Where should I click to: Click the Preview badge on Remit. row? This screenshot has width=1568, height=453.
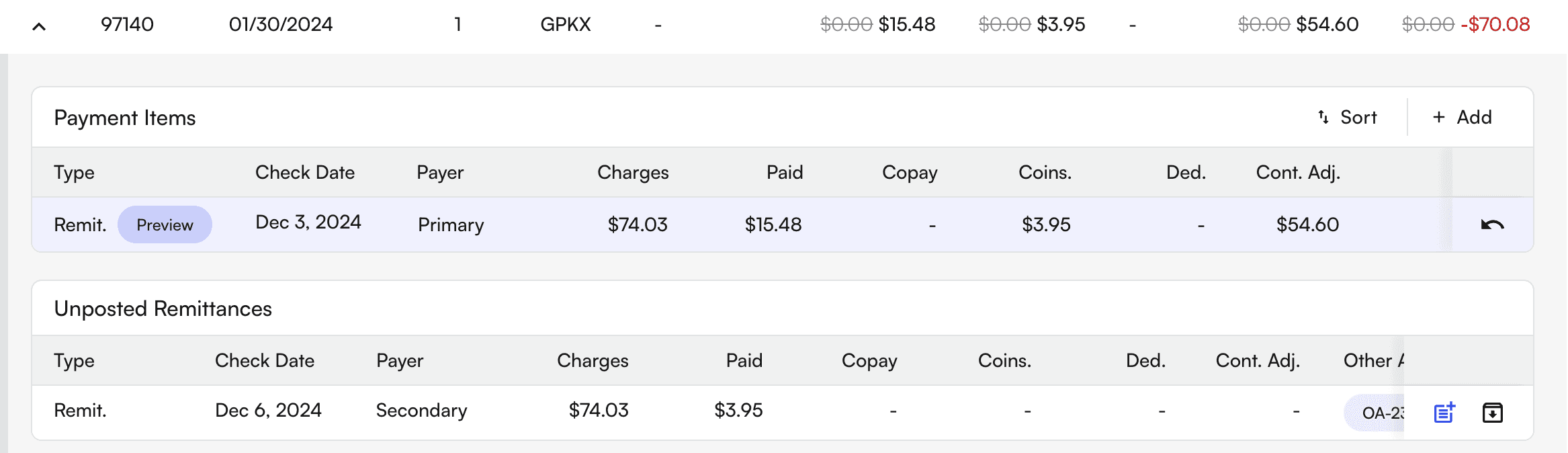(x=165, y=225)
